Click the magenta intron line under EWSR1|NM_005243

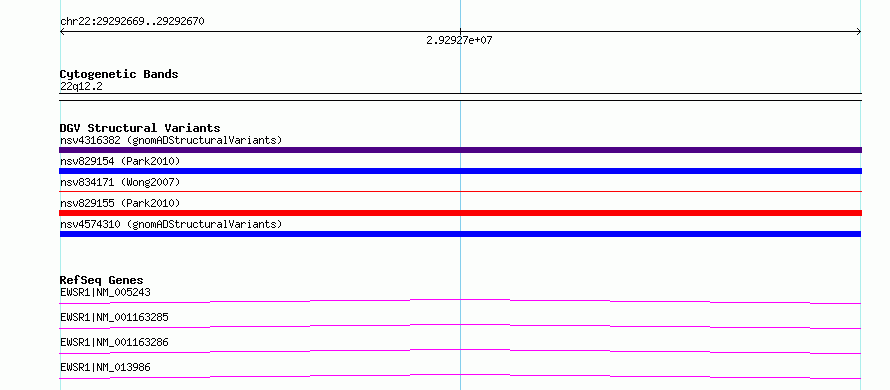point(460,301)
